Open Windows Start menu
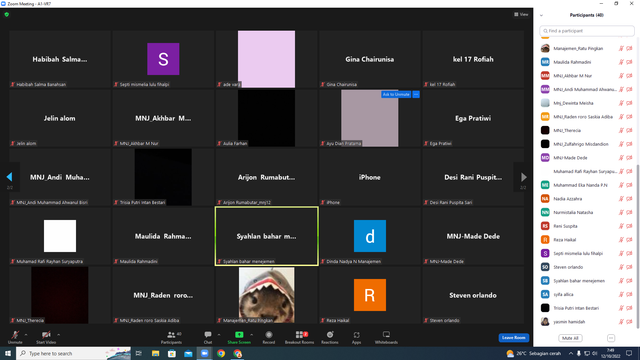This screenshot has height=360, width=640. pos(8,353)
